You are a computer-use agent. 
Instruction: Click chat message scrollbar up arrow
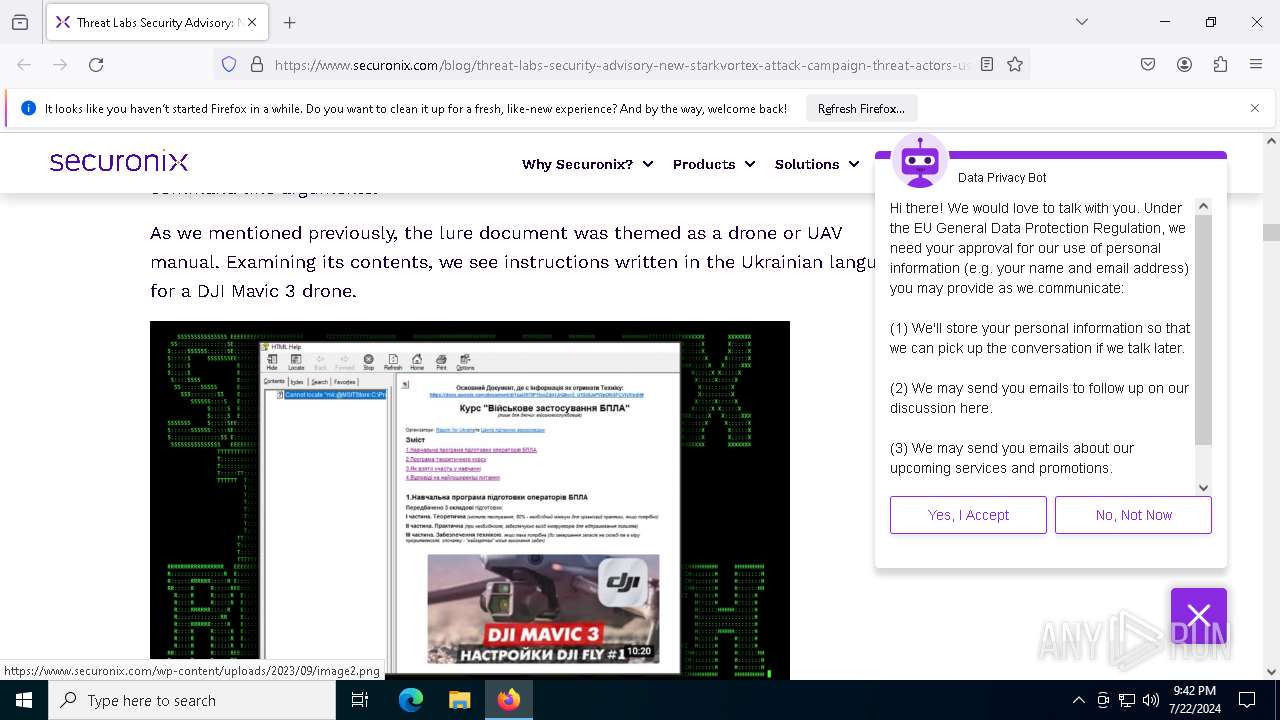pyautogui.click(x=1203, y=206)
